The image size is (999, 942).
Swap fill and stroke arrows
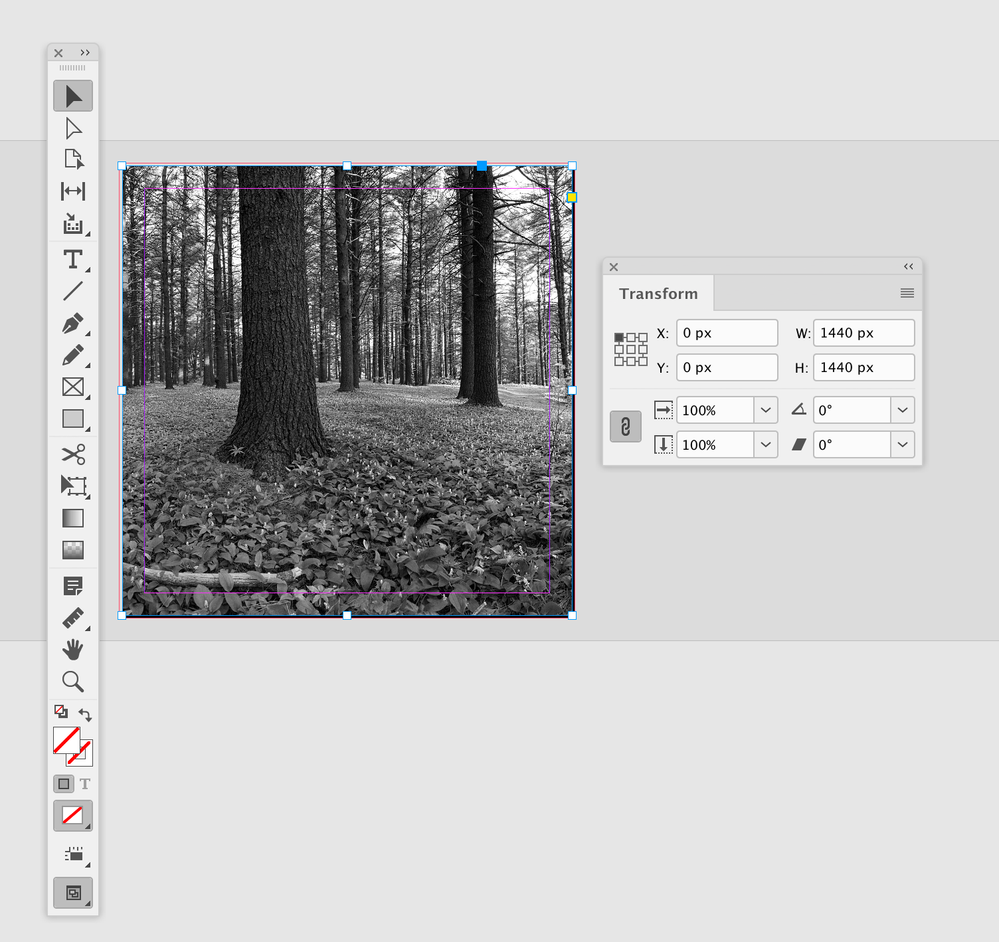coord(85,714)
